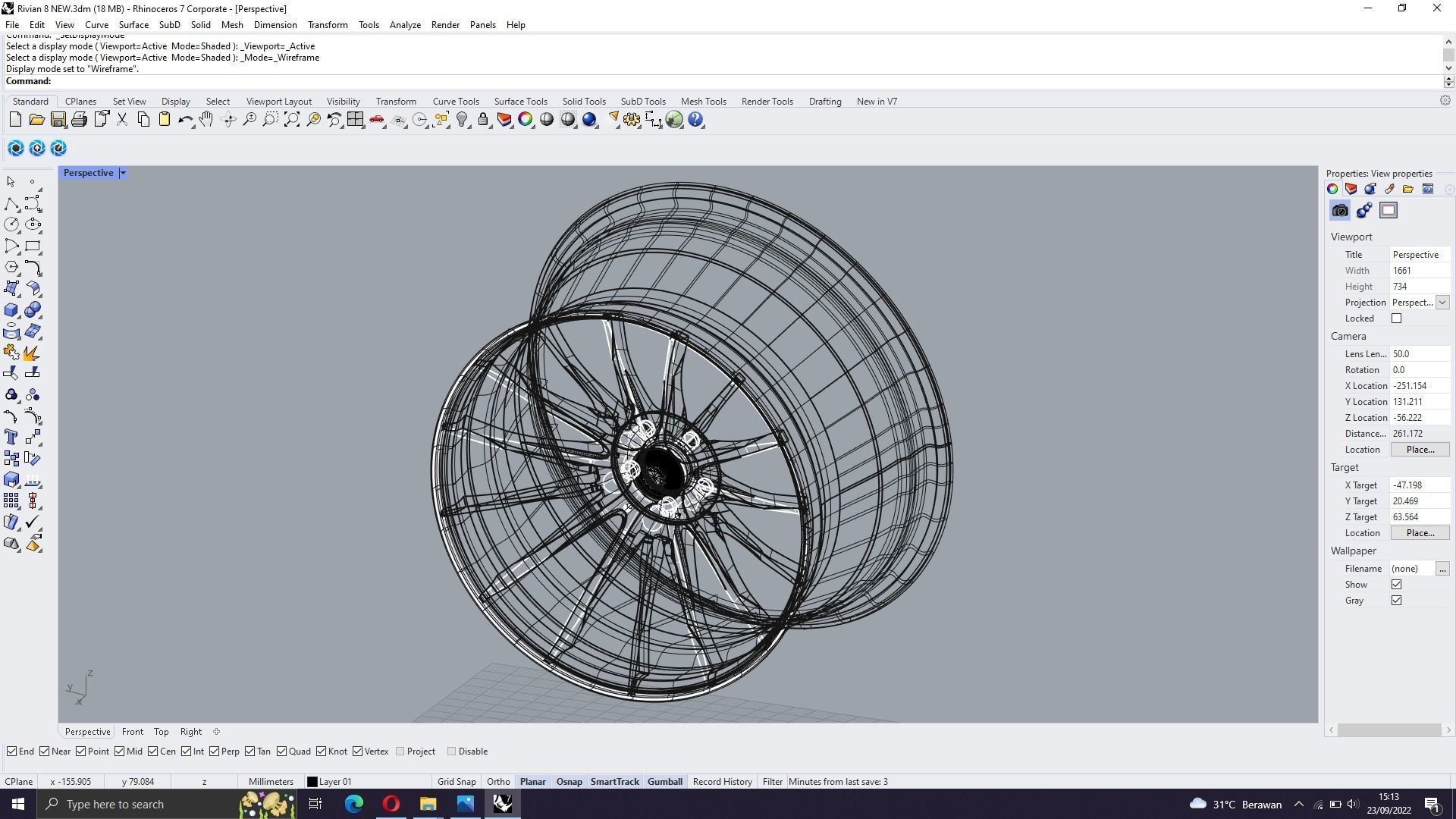This screenshot has height=819, width=1456.
Task: Switch to the Curve Tools toolbar tab
Action: [x=456, y=102]
